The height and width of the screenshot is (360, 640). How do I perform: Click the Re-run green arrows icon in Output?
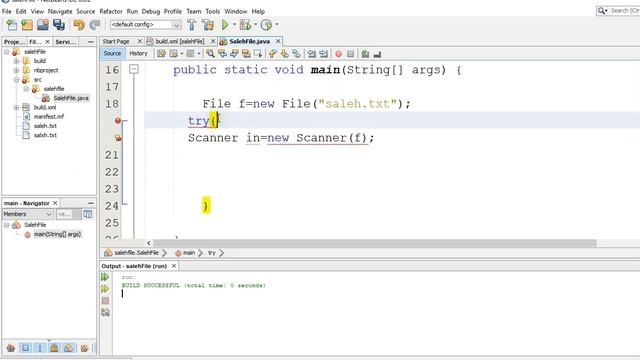pyautogui.click(x=105, y=277)
